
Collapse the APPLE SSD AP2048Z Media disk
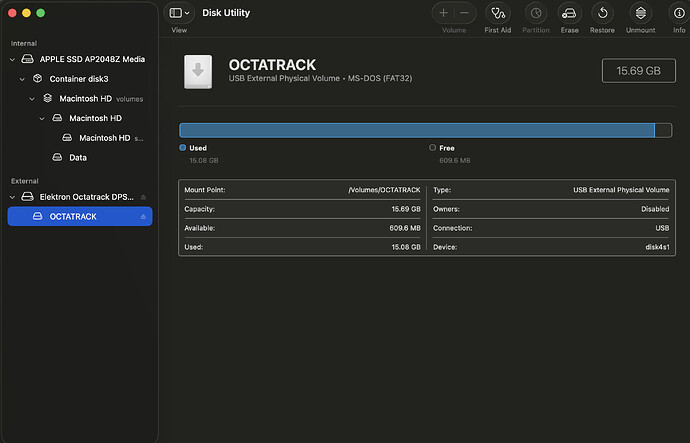click(x=12, y=59)
